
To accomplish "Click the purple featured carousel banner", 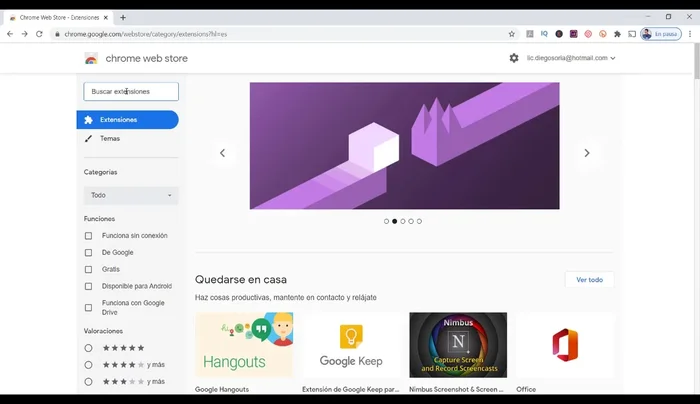I will click(x=404, y=146).
